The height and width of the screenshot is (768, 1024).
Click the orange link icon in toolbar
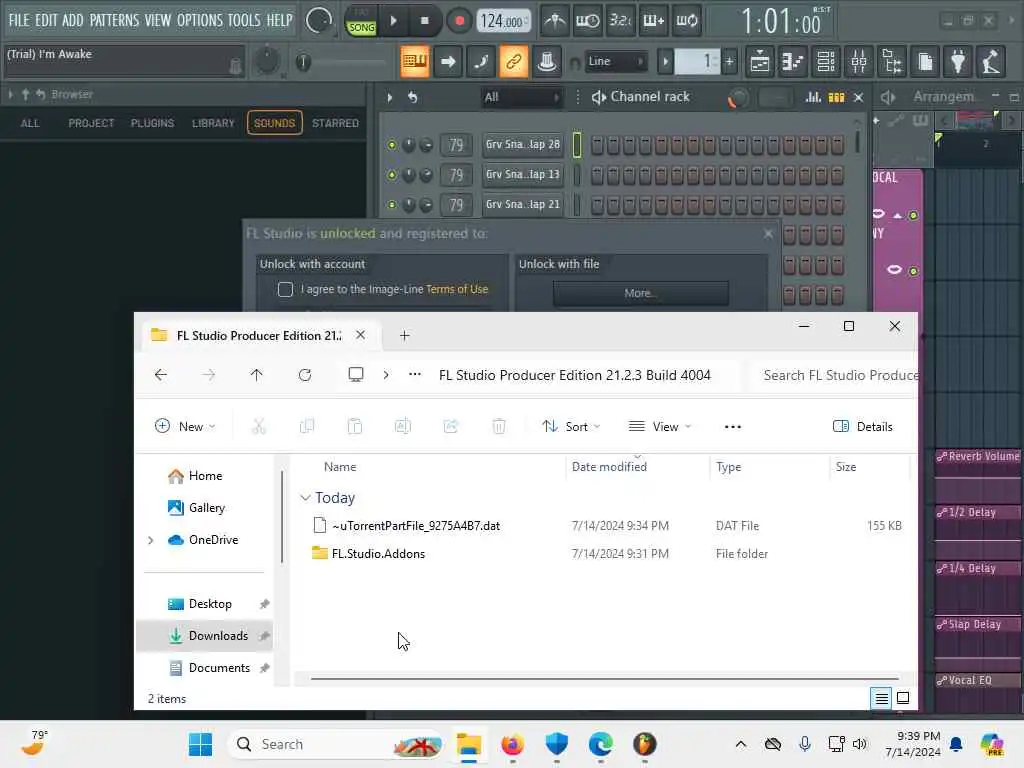[x=513, y=62]
